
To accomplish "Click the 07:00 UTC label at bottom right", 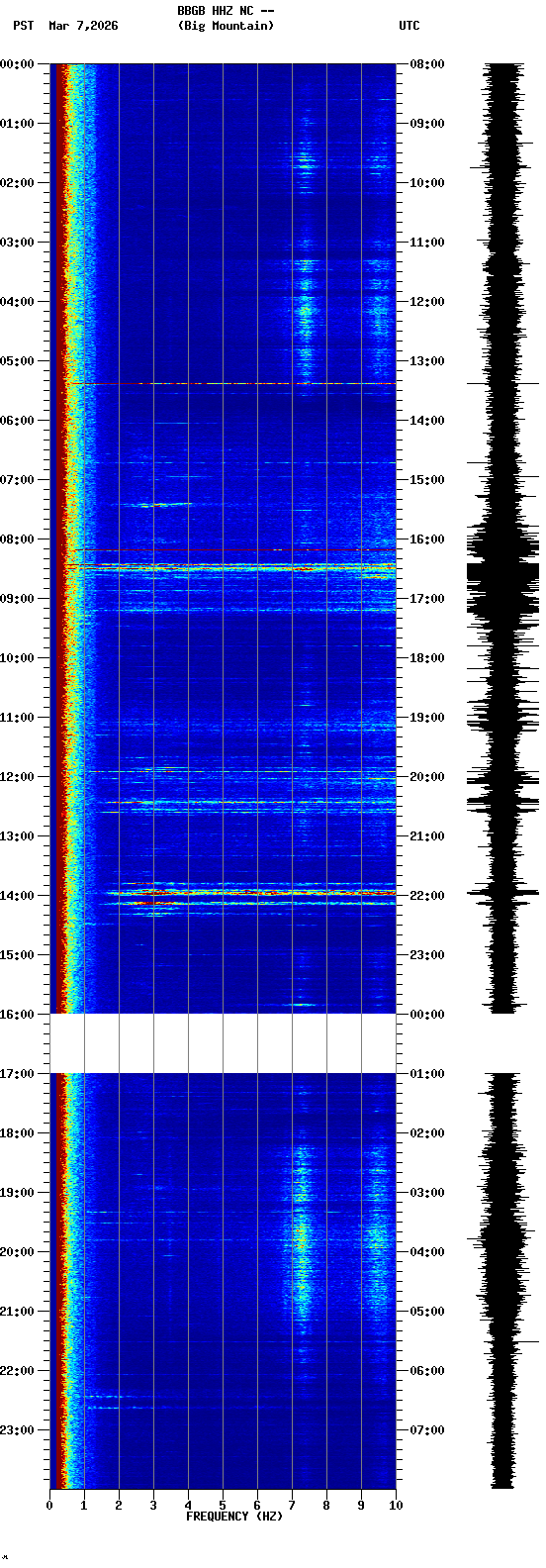I will (427, 1430).
